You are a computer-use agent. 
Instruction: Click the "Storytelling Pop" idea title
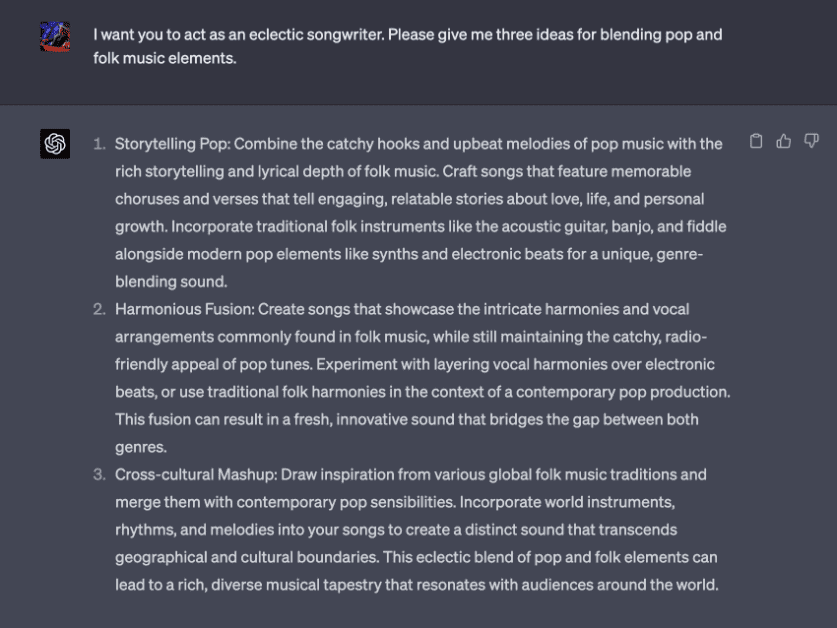(171, 144)
